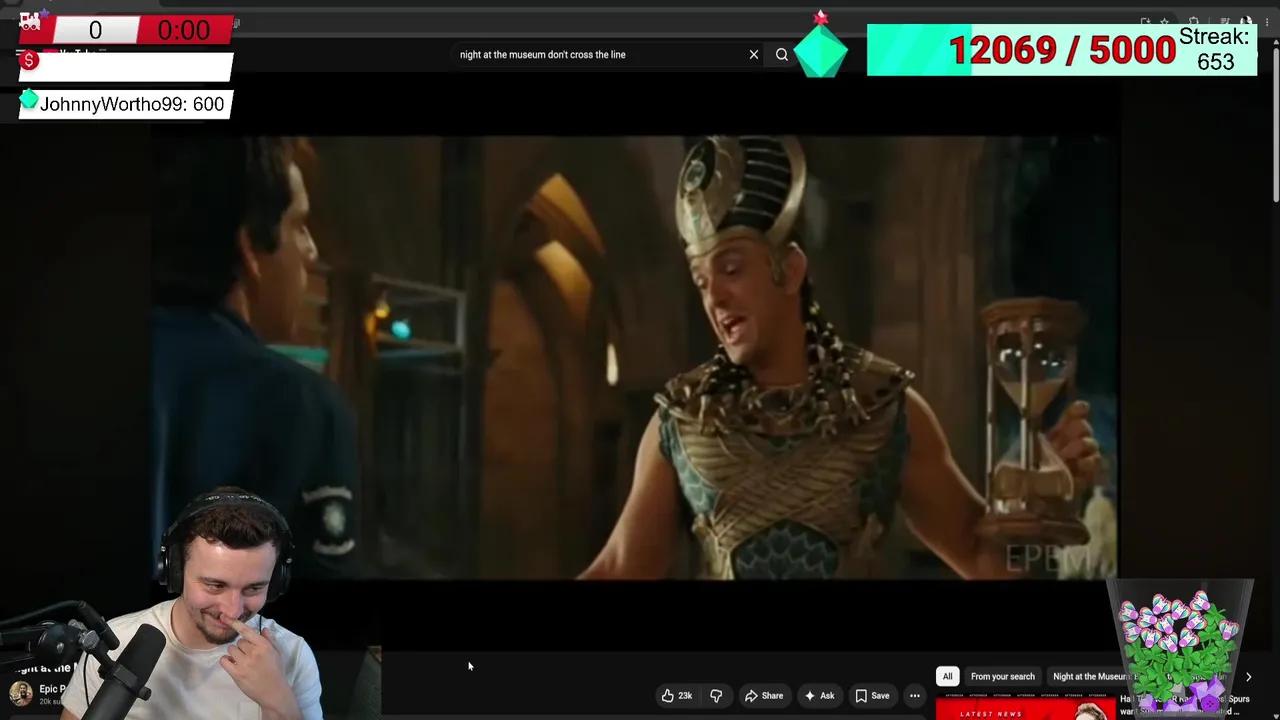Open the channel avatar under the video
Viewport: 1280px width, 720px height.
coord(20,693)
